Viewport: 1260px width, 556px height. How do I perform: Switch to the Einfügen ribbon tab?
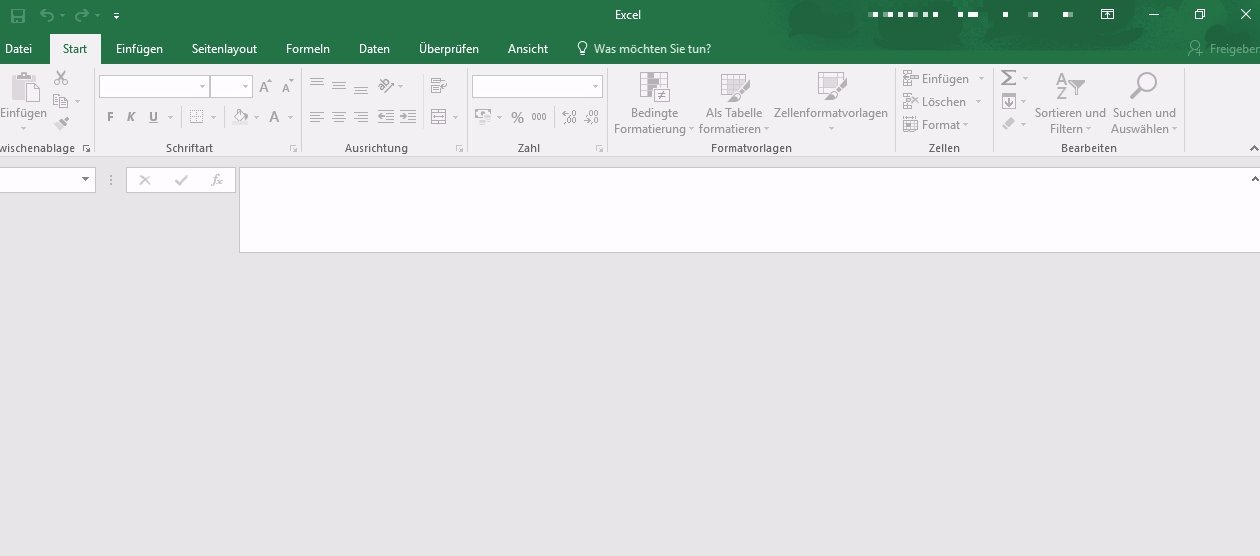click(x=139, y=48)
